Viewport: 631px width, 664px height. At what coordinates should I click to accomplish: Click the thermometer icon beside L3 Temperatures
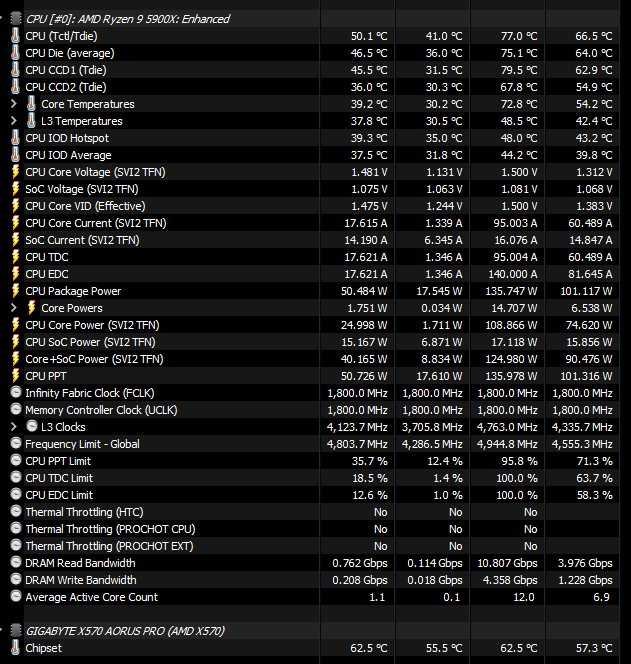(31, 121)
